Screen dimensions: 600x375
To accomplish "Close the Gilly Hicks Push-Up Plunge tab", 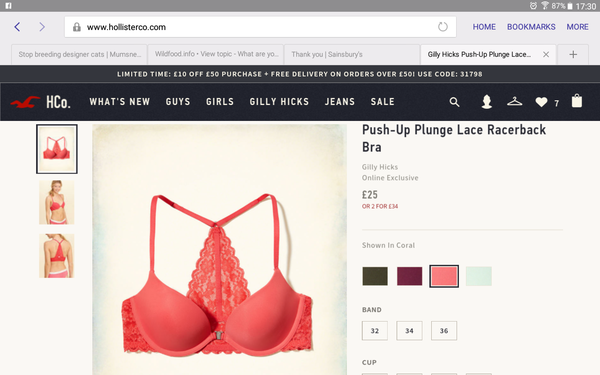I will pyautogui.click(x=546, y=54).
